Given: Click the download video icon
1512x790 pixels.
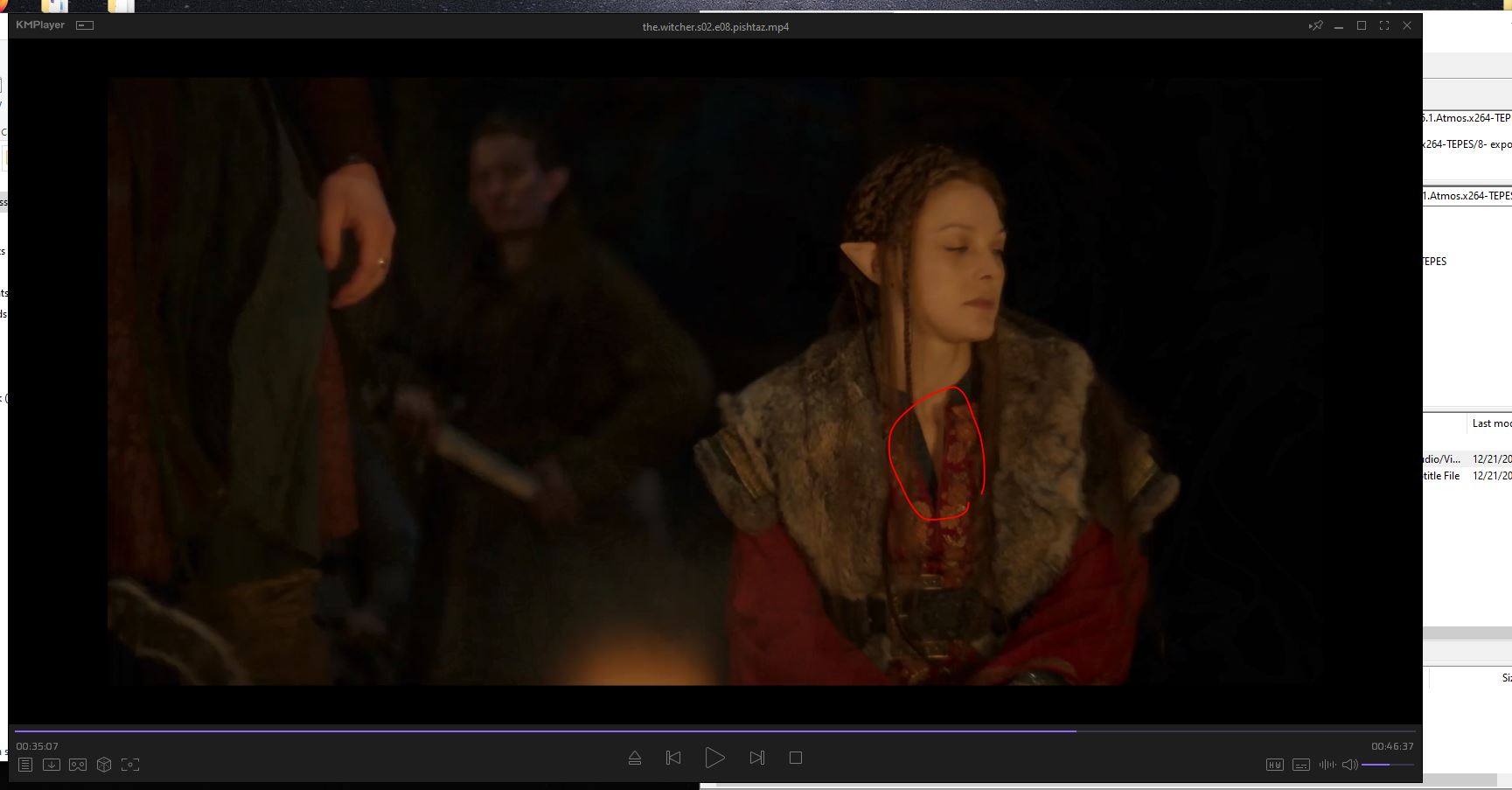Looking at the screenshot, I should click(52, 765).
